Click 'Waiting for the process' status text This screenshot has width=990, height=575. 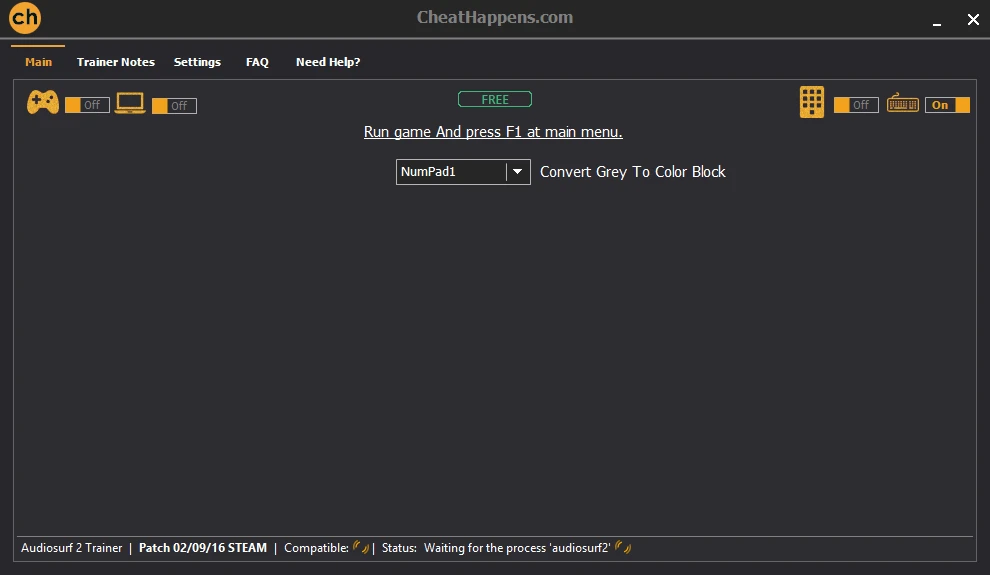click(x=517, y=548)
